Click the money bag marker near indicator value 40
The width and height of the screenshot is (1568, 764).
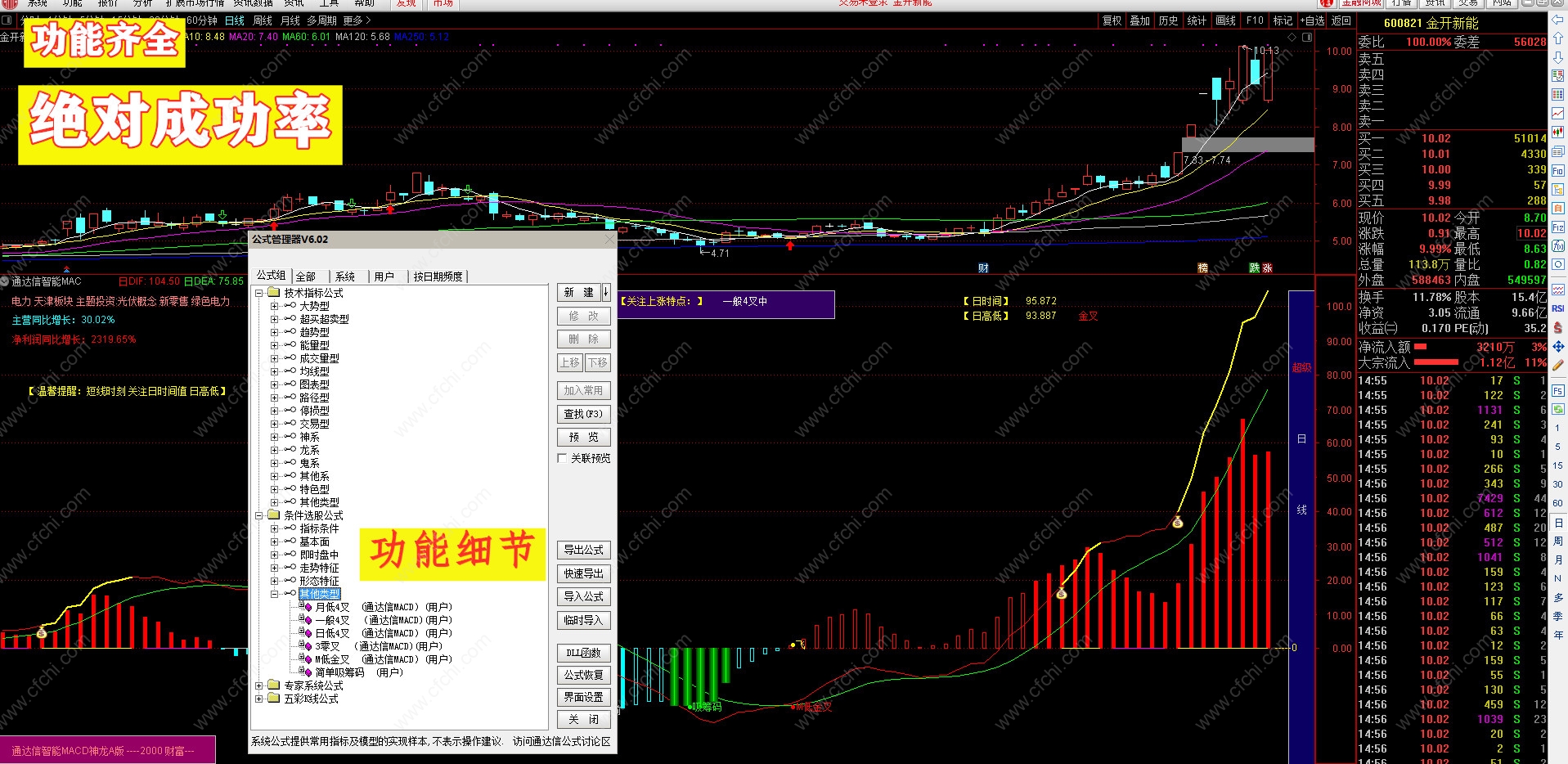[1178, 522]
